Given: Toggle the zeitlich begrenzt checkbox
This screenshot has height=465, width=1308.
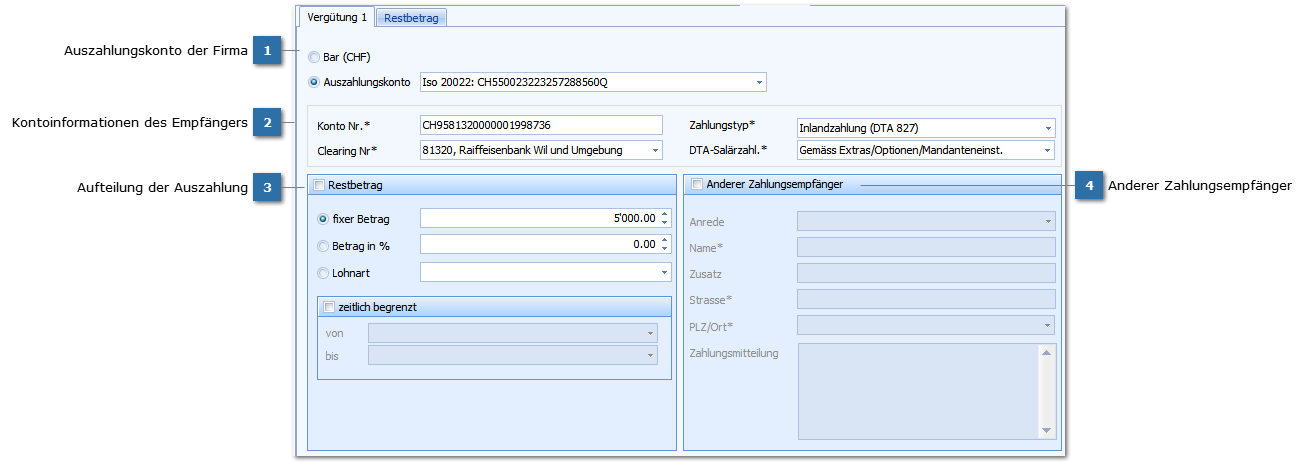Looking at the screenshot, I should click(x=329, y=307).
